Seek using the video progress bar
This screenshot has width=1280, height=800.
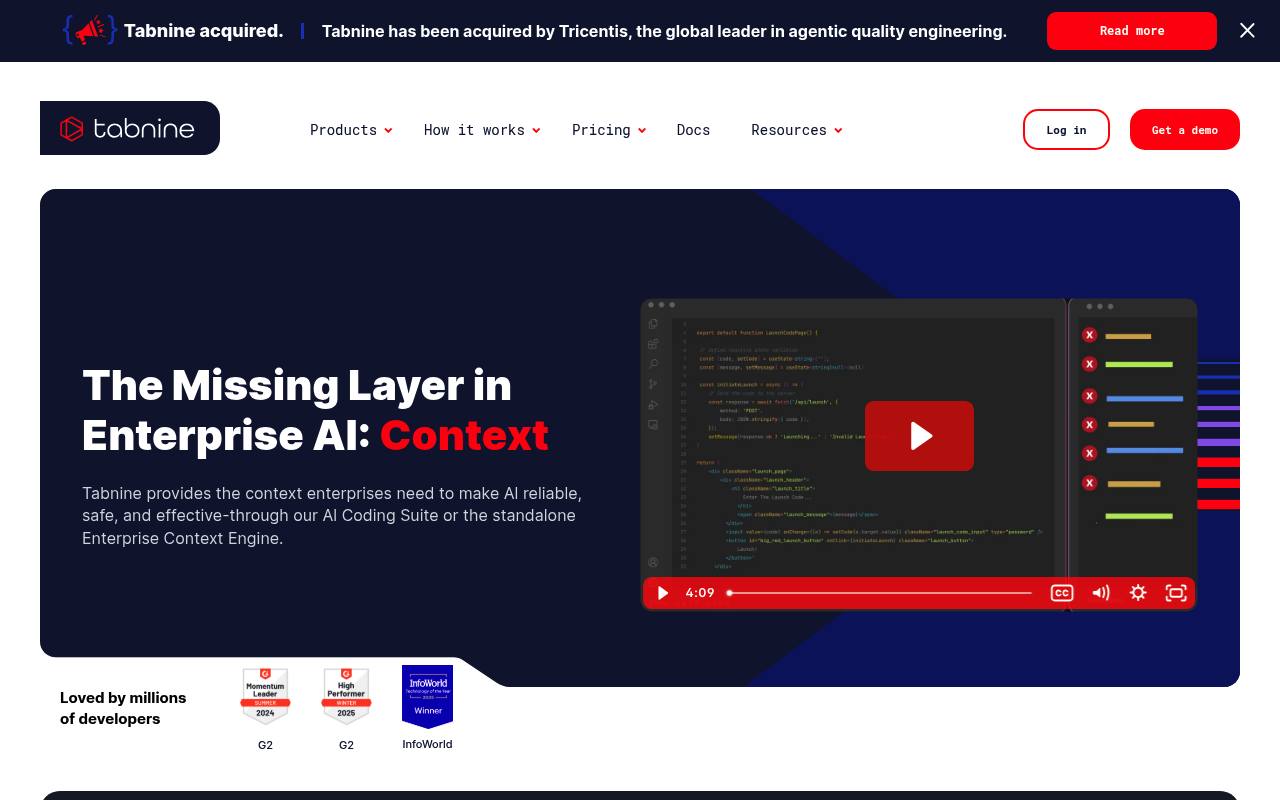(880, 593)
